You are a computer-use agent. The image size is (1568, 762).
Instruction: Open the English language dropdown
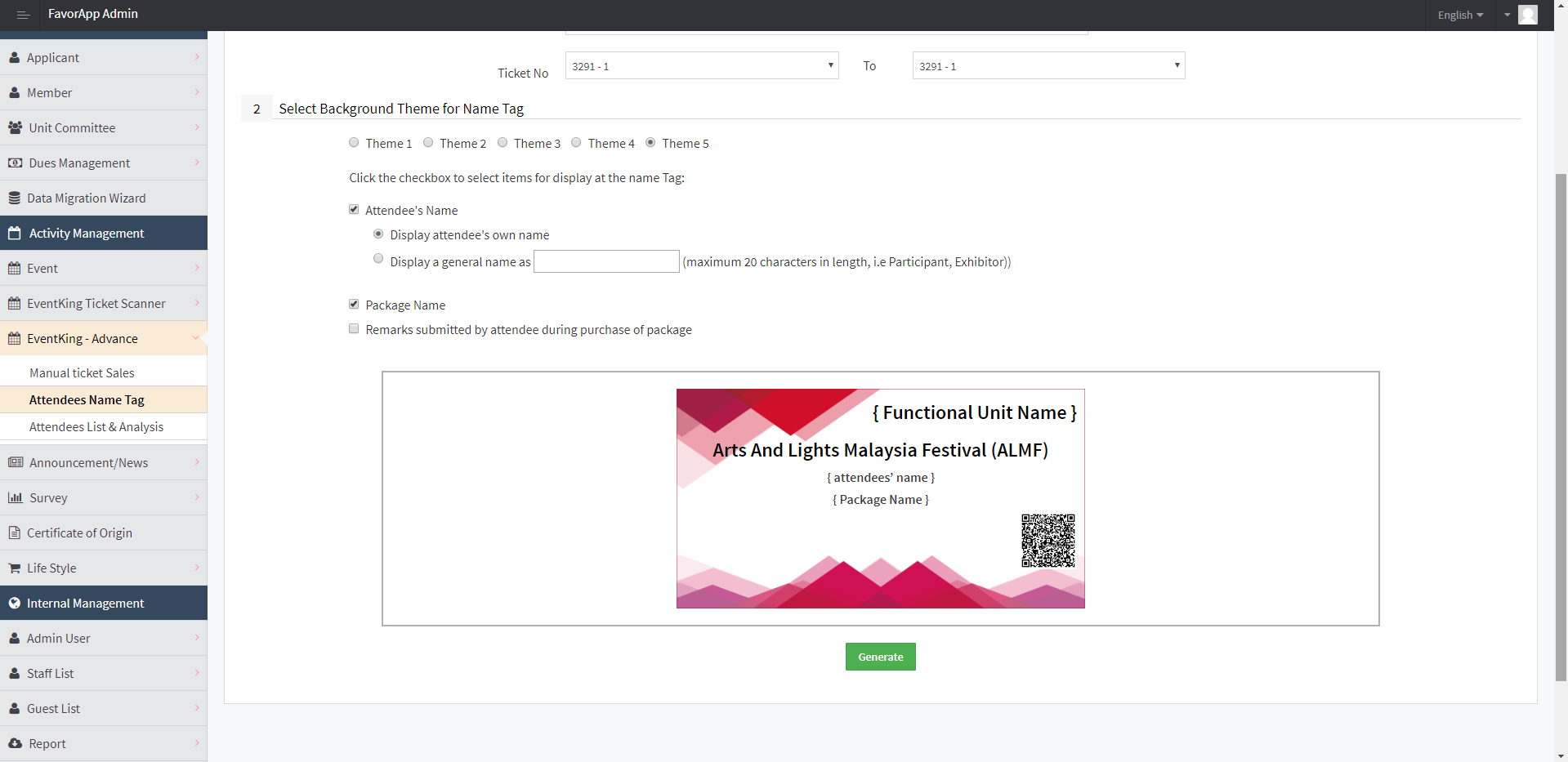[x=1459, y=15]
